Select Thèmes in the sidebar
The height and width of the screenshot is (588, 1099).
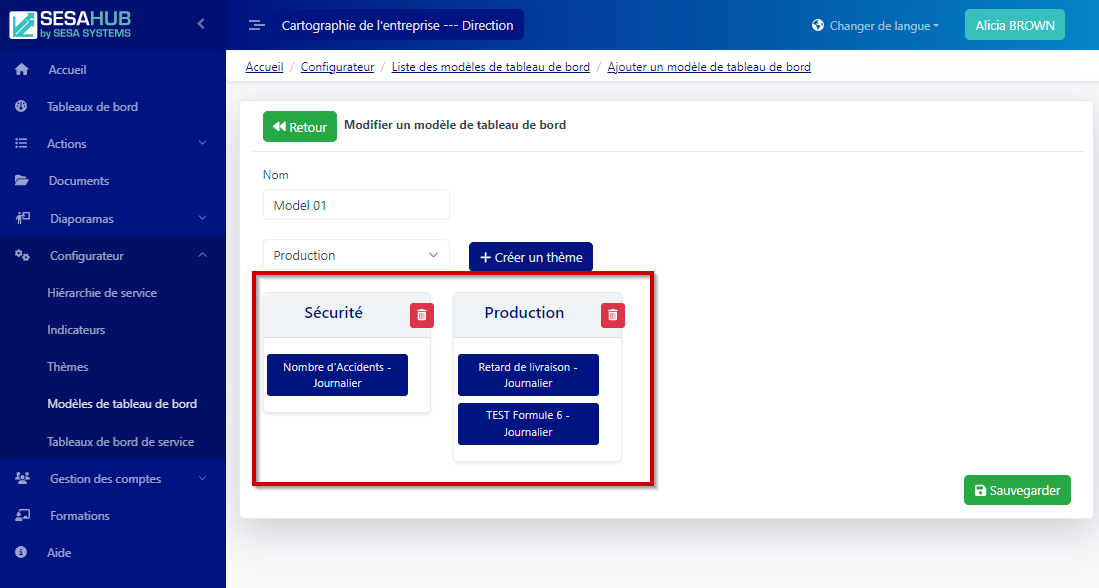coord(67,366)
